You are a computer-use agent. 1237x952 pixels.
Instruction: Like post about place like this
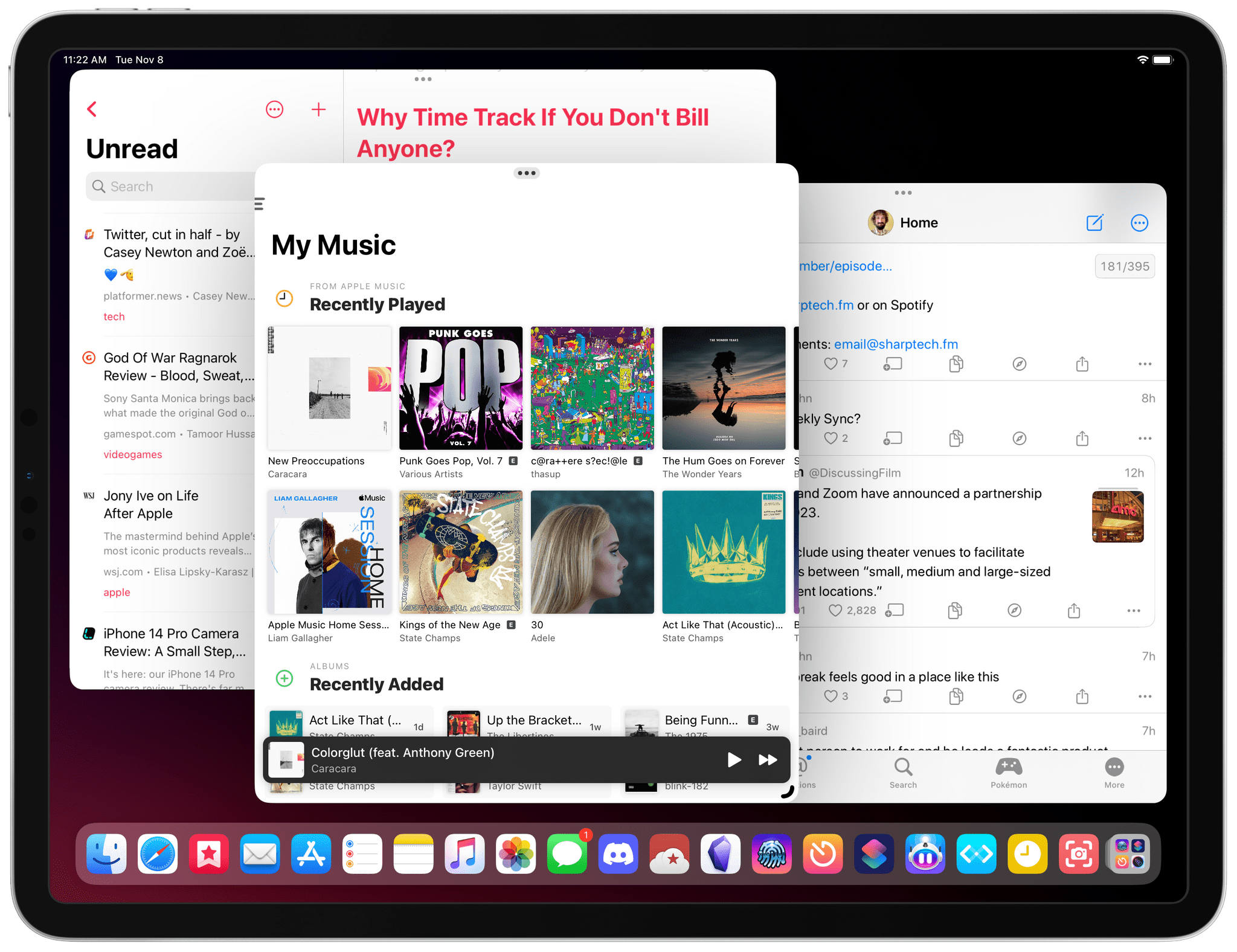(x=831, y=696)
